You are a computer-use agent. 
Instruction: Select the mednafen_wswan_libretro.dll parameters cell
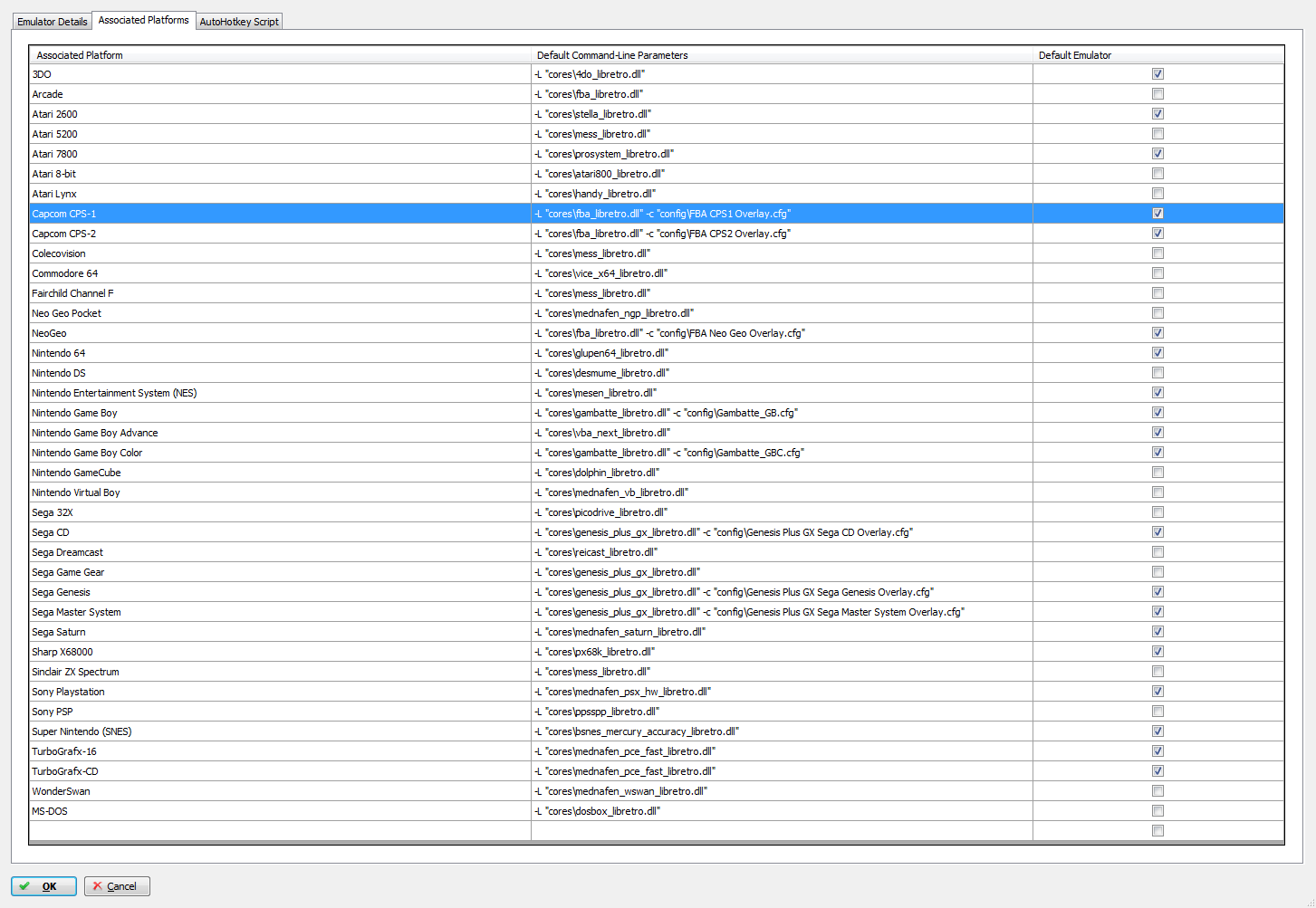(782, 791)
